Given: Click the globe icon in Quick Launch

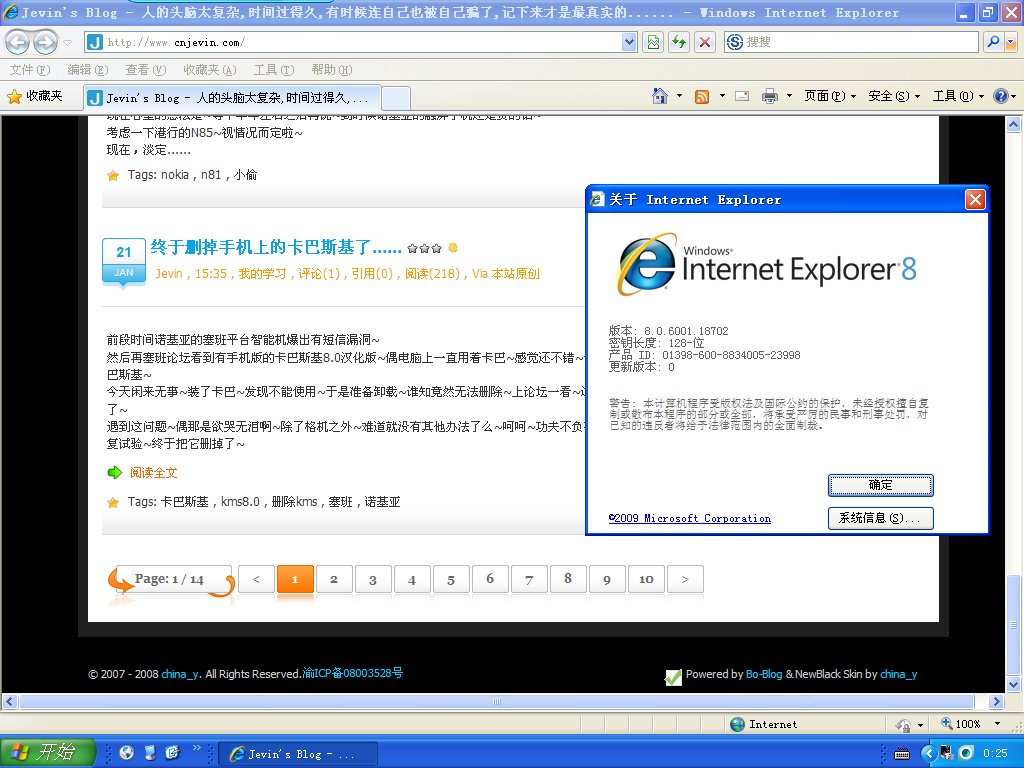Looking at the screenshot, I should click(127, 752).
